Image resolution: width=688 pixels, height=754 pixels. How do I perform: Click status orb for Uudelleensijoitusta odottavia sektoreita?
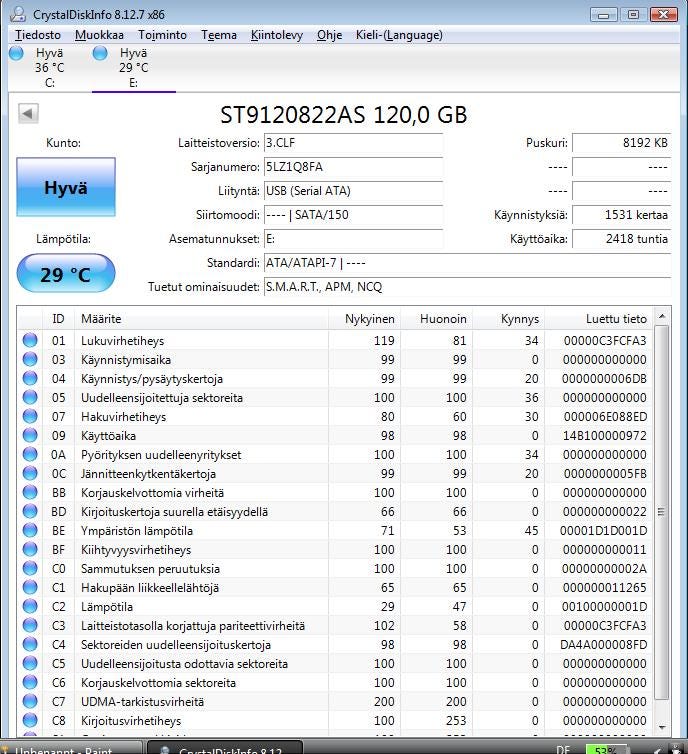tap(30, 663)
